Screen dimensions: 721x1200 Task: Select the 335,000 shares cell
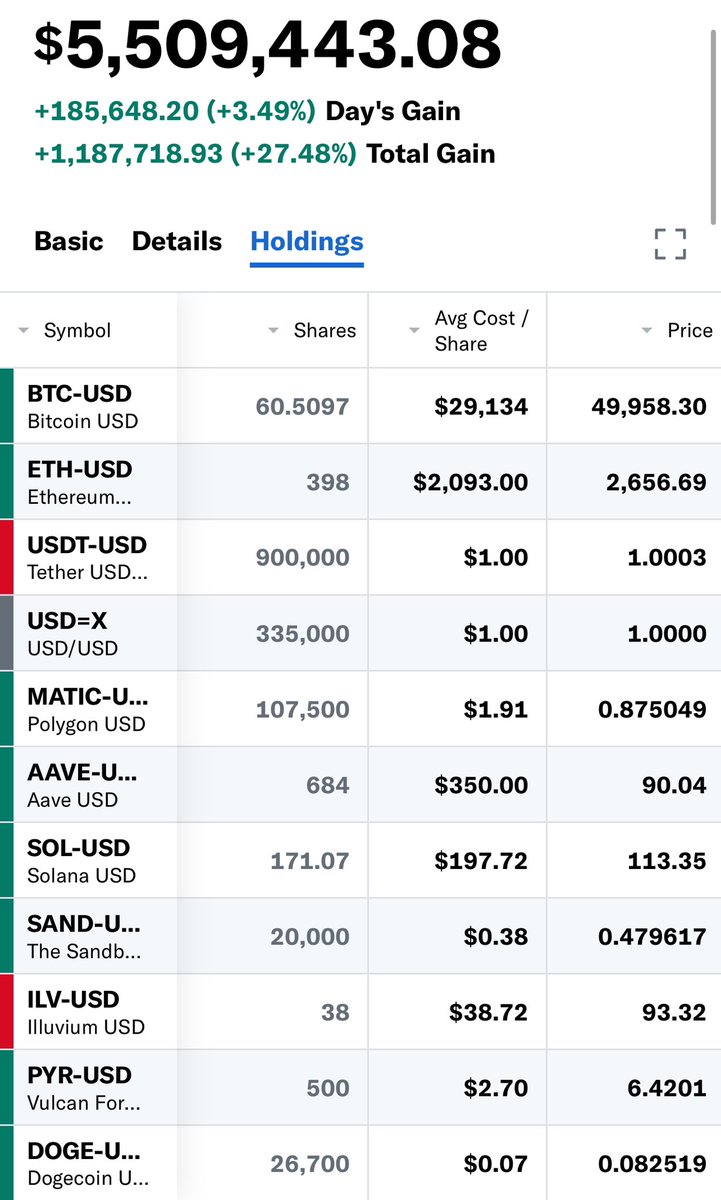pyautogui.click(x=273, y=634)
